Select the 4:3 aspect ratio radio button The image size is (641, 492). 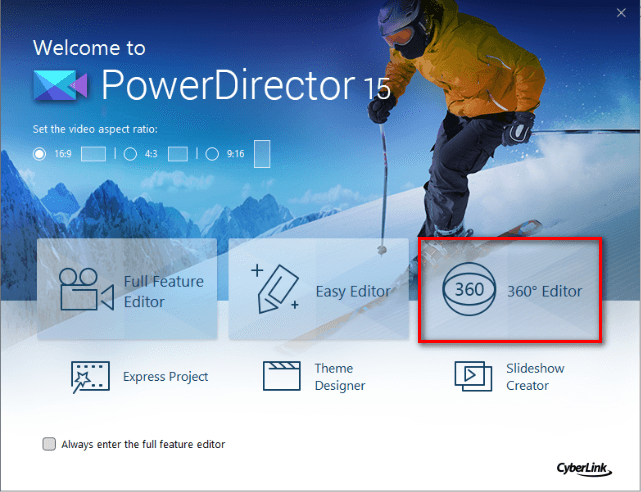(x=130, y=154)
